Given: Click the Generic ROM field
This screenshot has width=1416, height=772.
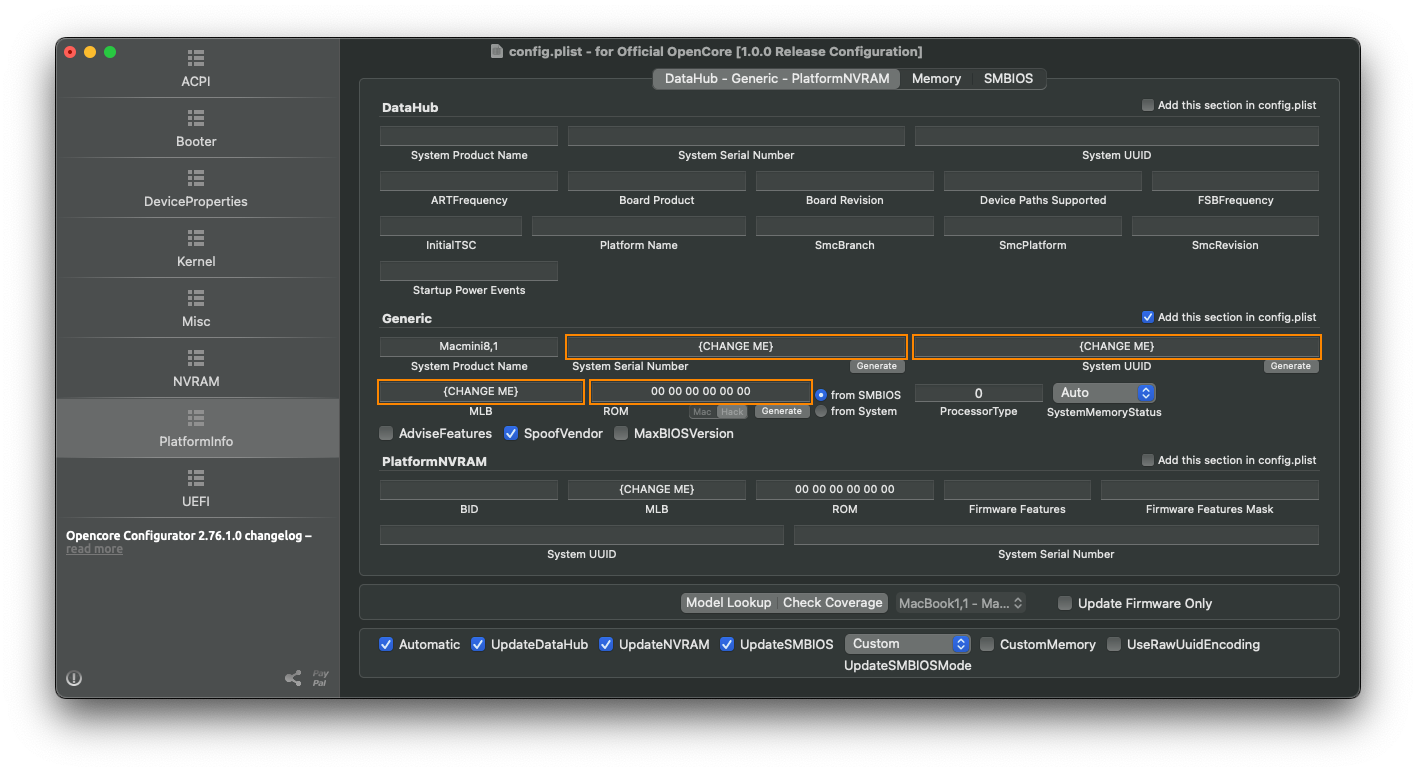Looking at the screenshot, I should point(700,391).
